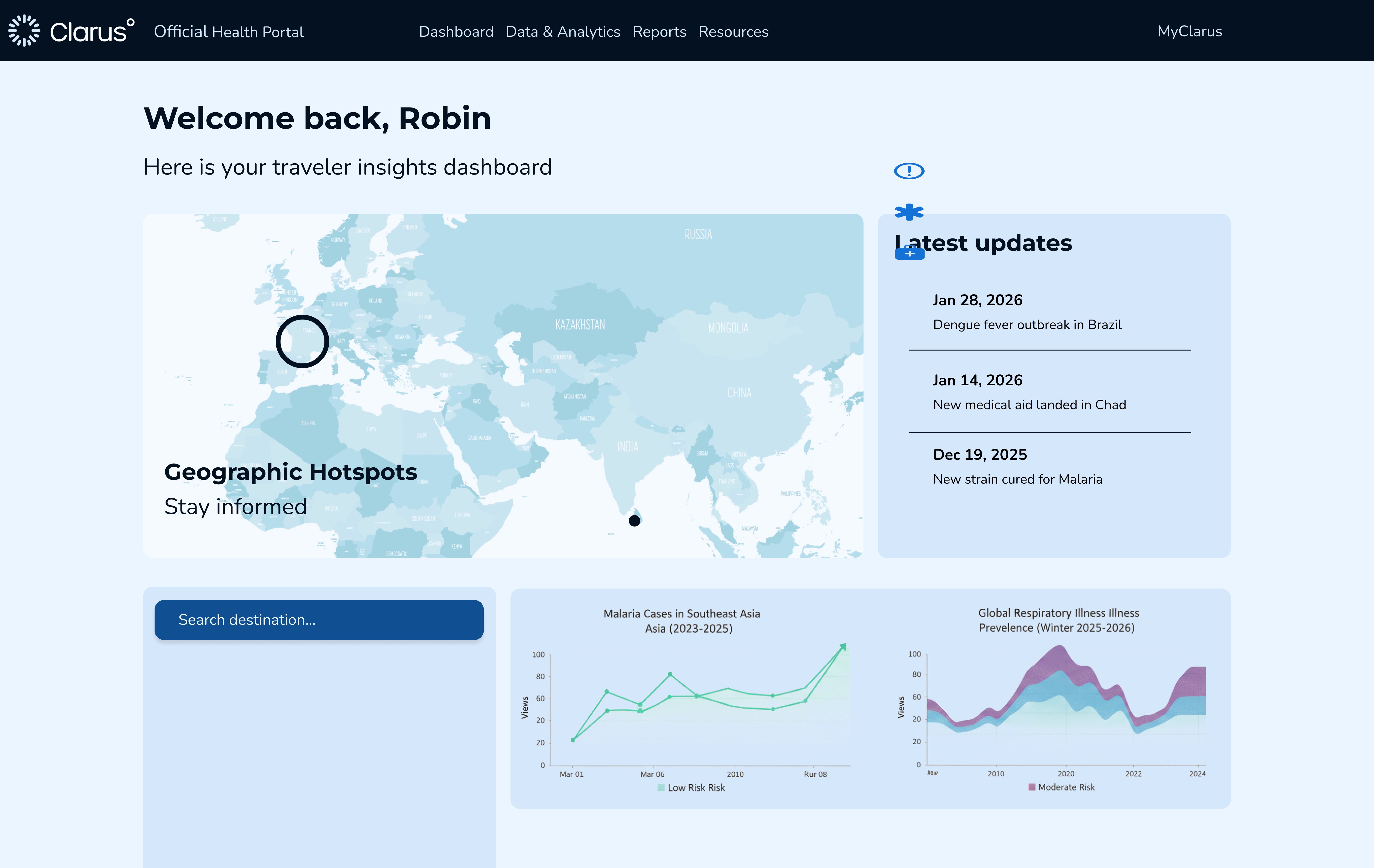Open the Resources menu item
This screenshot has height=868, width=1374.
[x=733, y=32]
